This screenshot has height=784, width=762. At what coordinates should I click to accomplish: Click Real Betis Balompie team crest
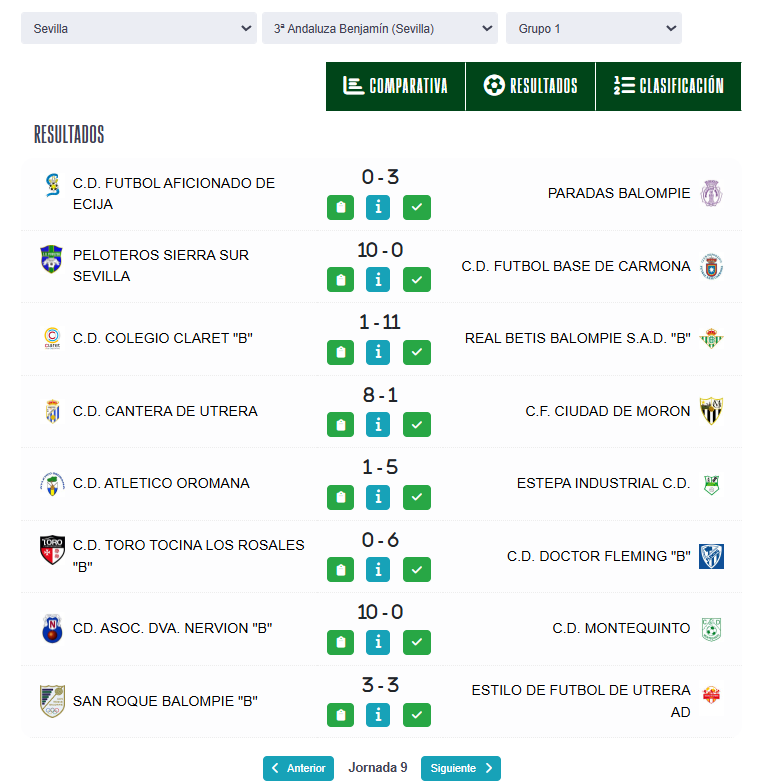tap(711, 338)
